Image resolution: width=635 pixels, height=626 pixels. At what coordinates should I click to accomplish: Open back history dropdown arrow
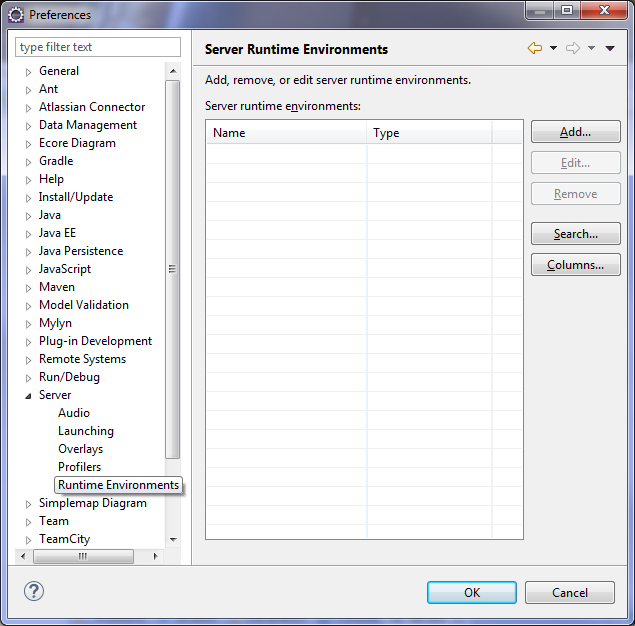pos(553,48)
